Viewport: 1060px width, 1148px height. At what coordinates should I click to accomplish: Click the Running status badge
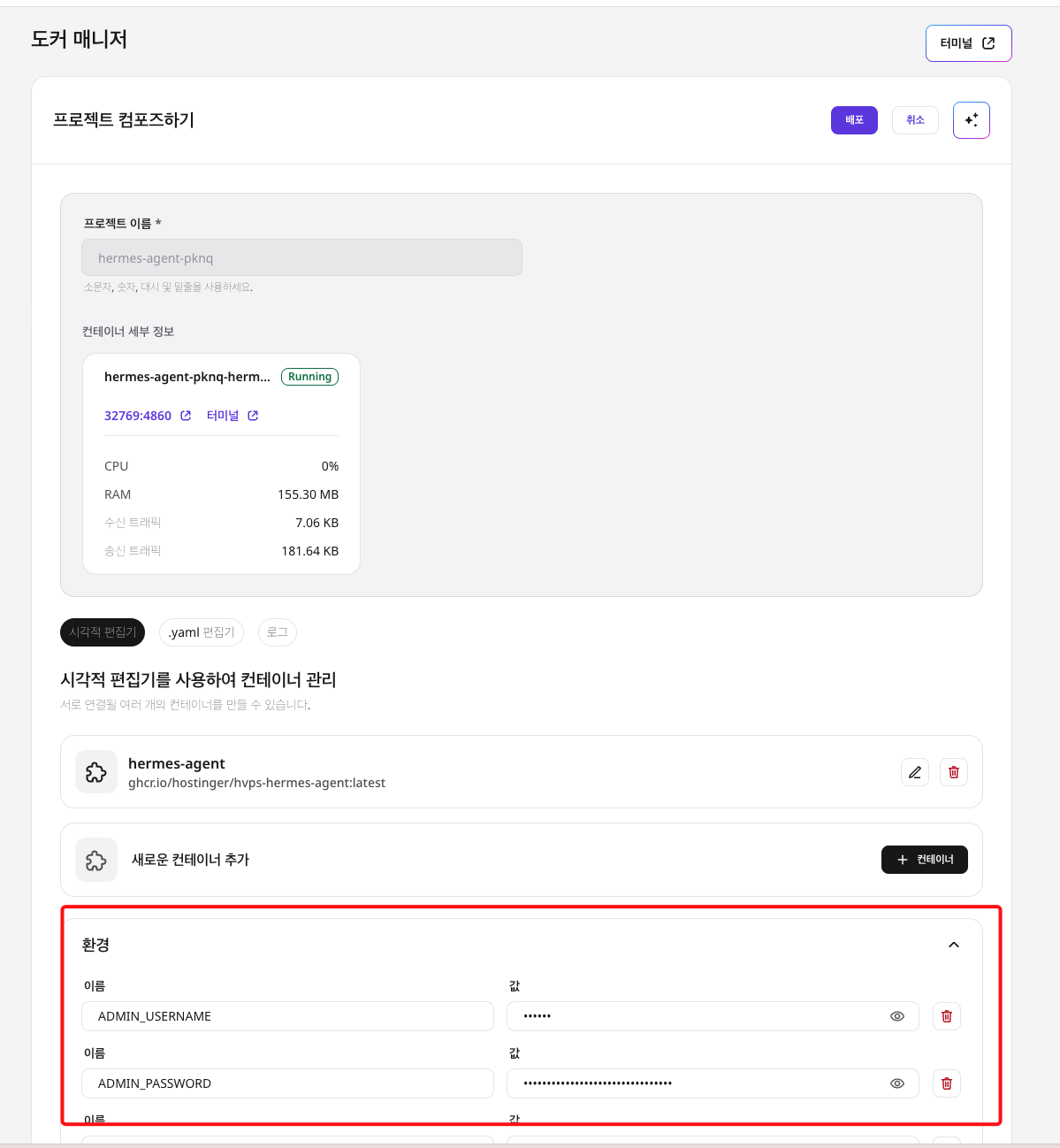(309, 377)
